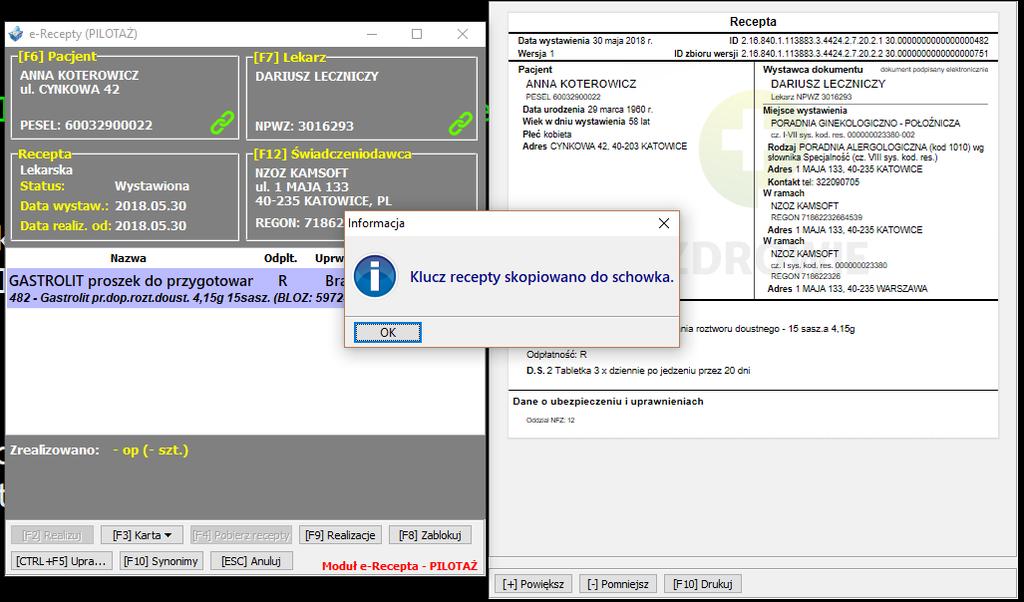The height and width of the screenshot is (602, 1024).
Task: Click the e-Recepty app icon in title bar
Action: click(16, 34)
